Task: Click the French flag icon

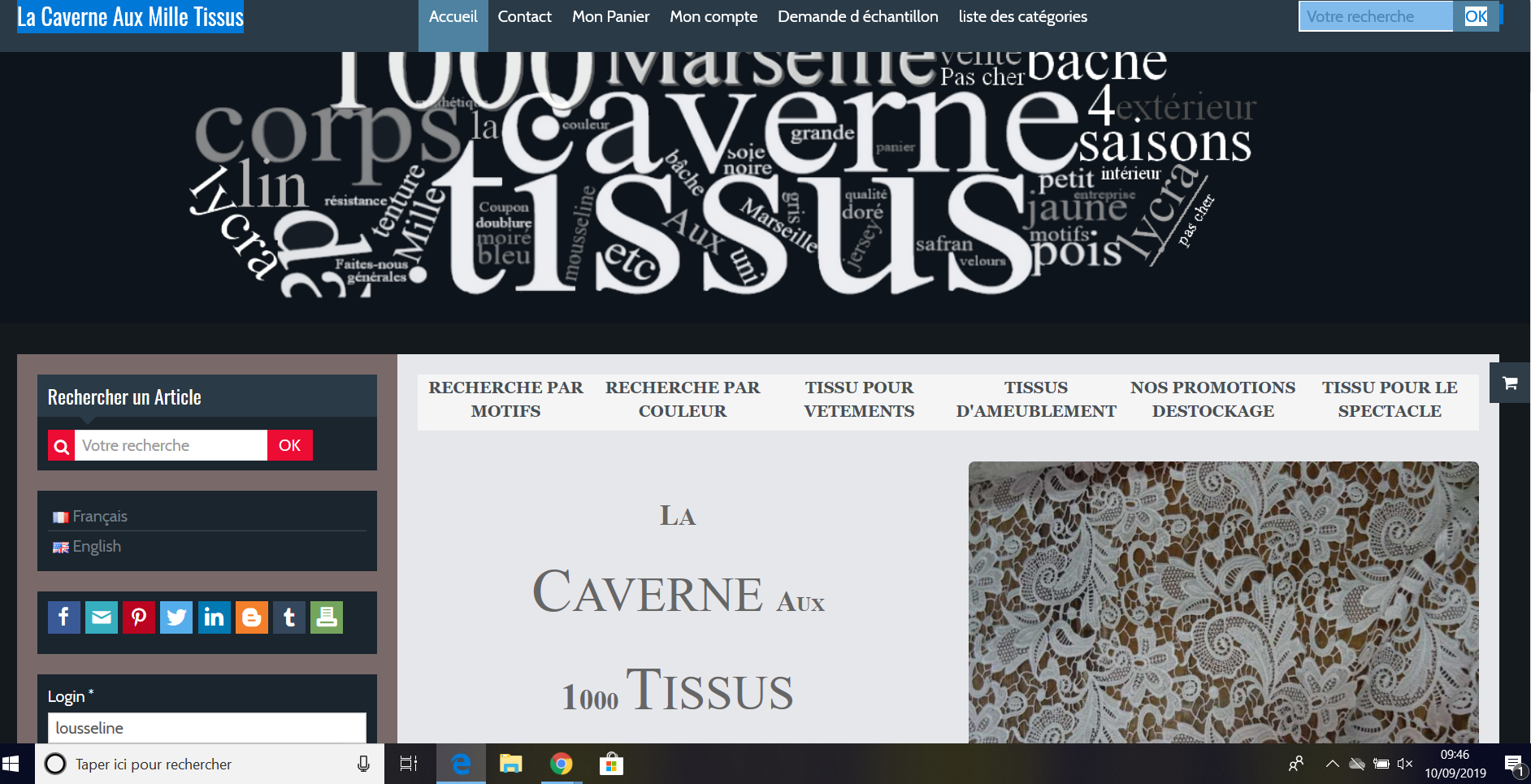Action: pos(61,518)
